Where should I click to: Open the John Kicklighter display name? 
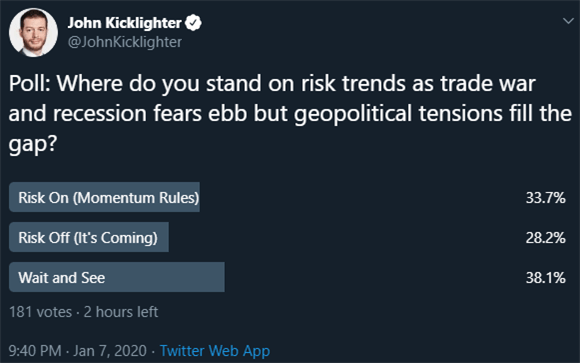(x=125, y=23)
